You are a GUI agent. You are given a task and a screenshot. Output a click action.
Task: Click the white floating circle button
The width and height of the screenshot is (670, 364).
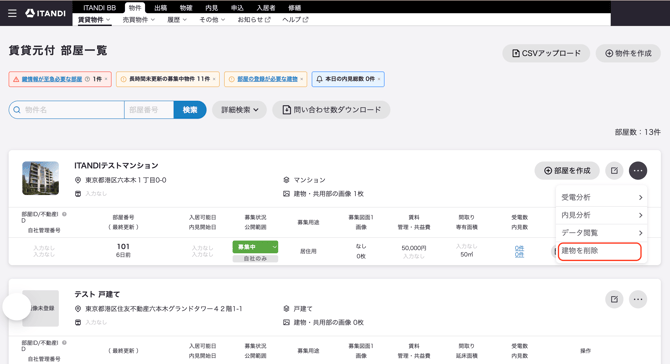click(17, 306)
